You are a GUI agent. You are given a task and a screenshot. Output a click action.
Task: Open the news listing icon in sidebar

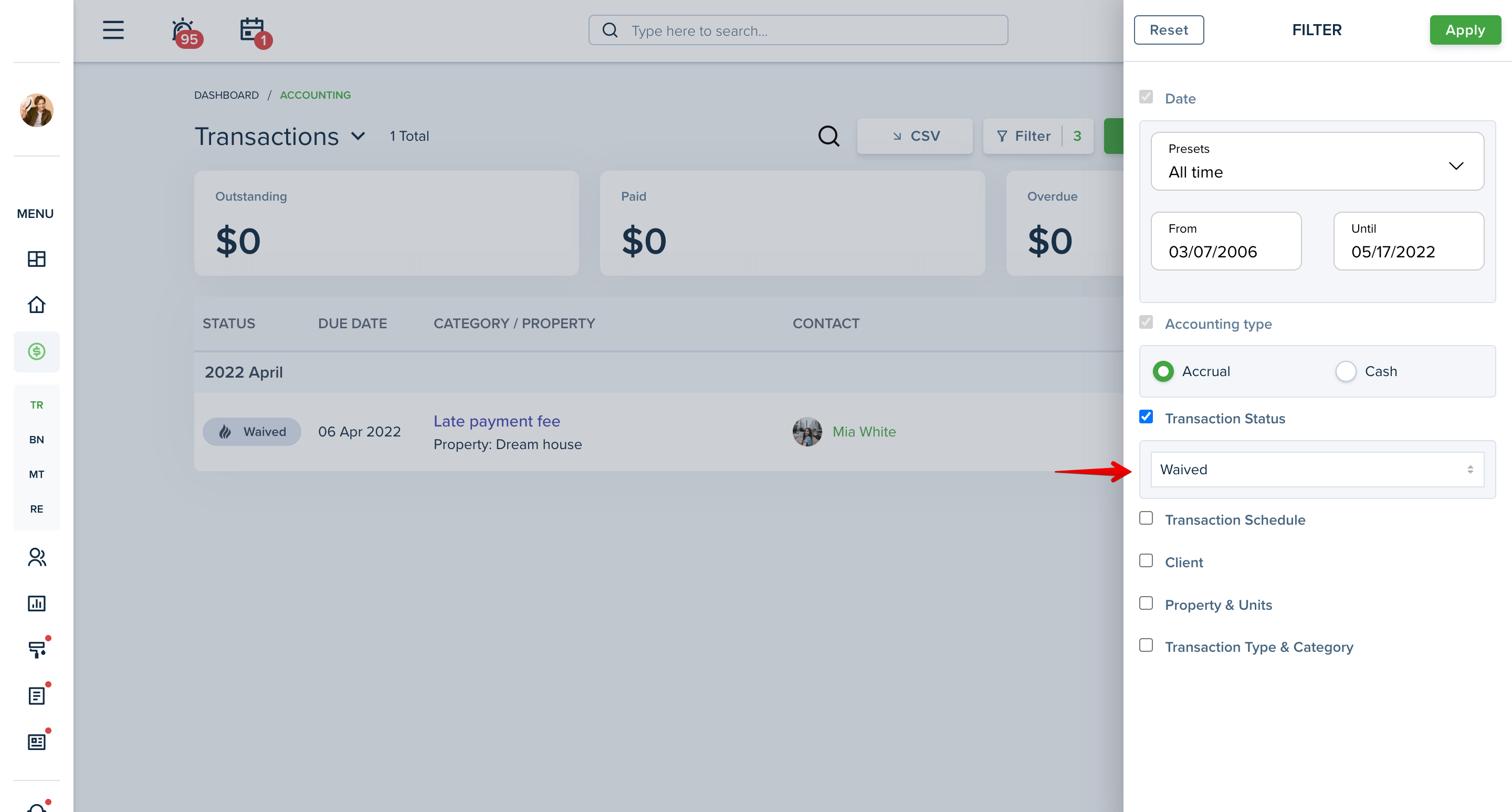click(x=36, y=742)
